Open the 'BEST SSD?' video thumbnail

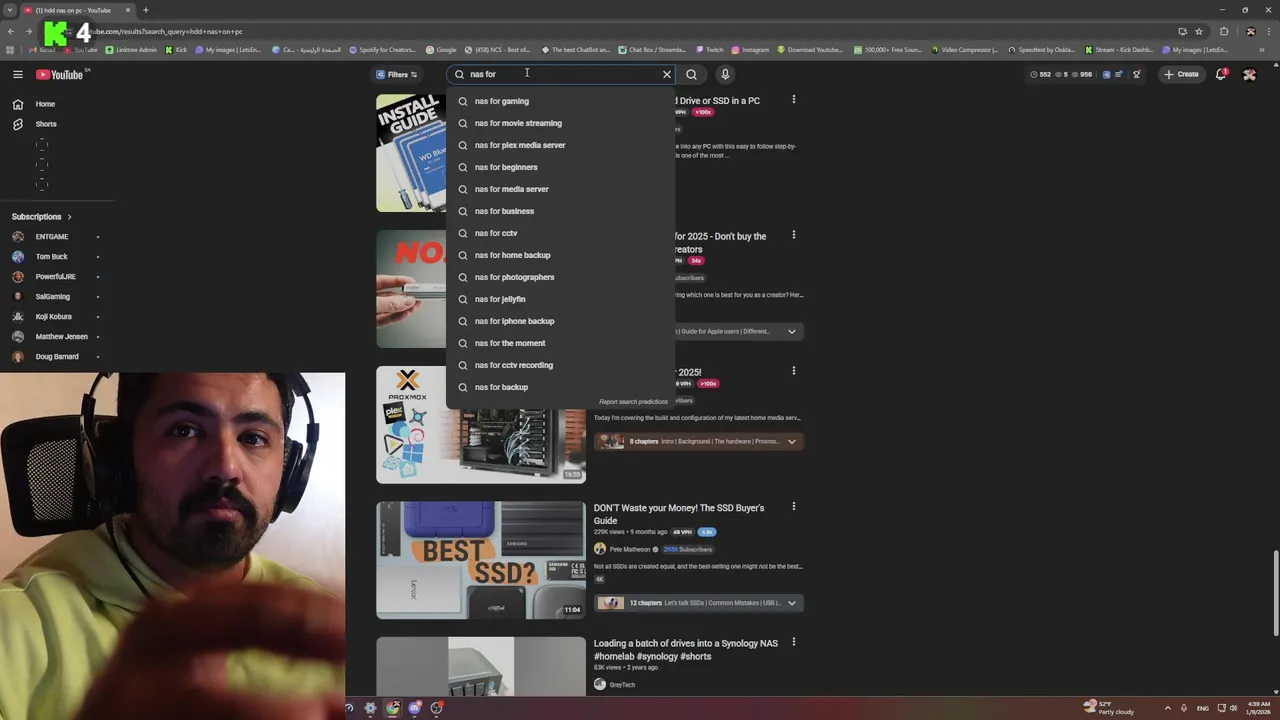pyautogui.click(x=481, y=560)
